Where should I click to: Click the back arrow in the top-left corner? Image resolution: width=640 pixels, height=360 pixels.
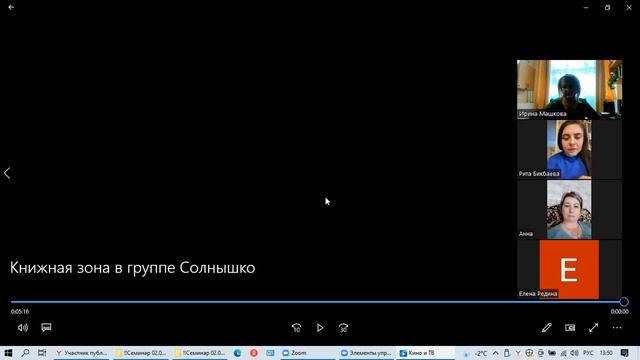(x=11, y=7)
